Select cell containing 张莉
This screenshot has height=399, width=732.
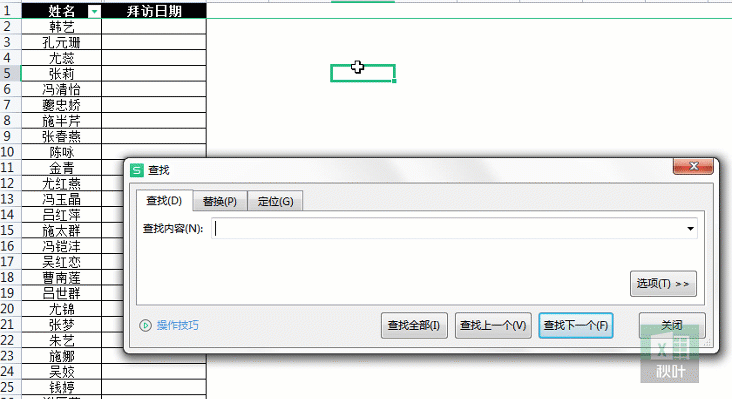[x=62, y=74]
